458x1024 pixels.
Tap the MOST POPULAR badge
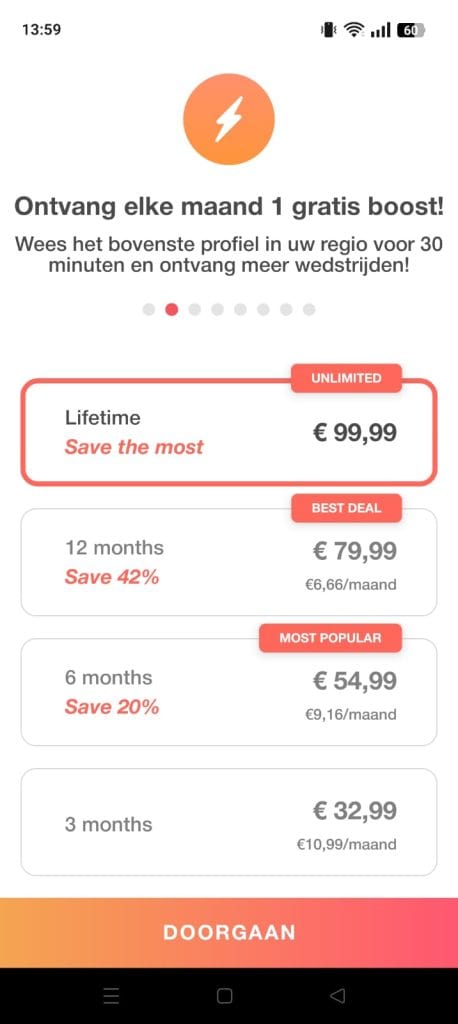pos(331,638)
